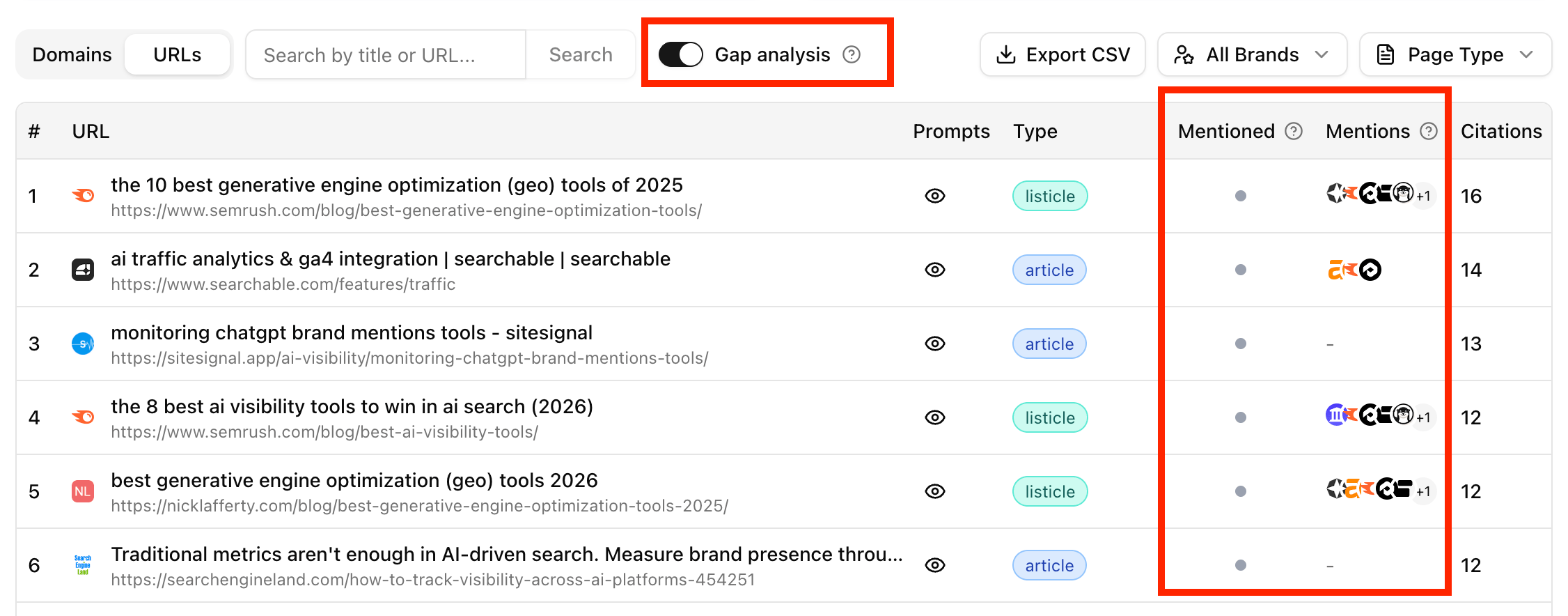Click Search Engine Land favicon in row 6
Screen dimensions: 1568x616
[x=83, y=565]
